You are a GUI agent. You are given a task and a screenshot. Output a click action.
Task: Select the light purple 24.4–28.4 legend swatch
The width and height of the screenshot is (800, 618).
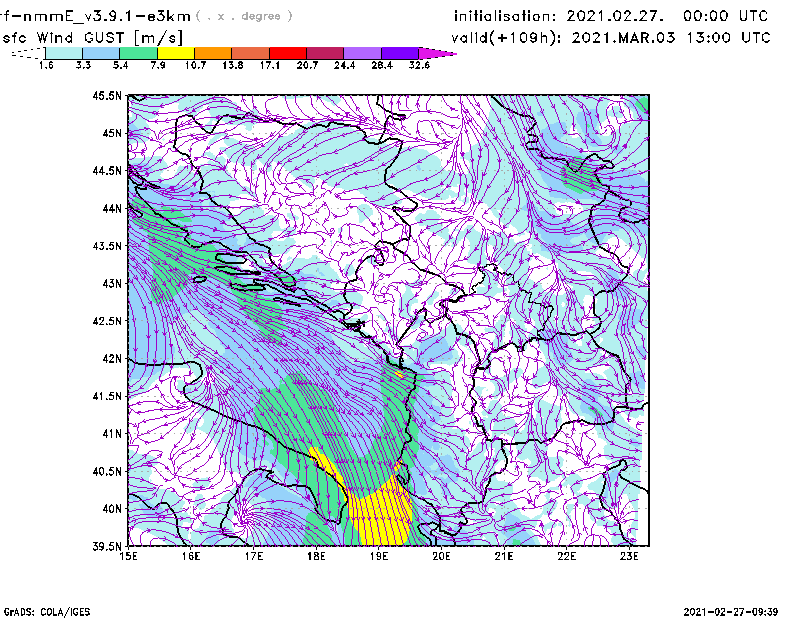362,53
